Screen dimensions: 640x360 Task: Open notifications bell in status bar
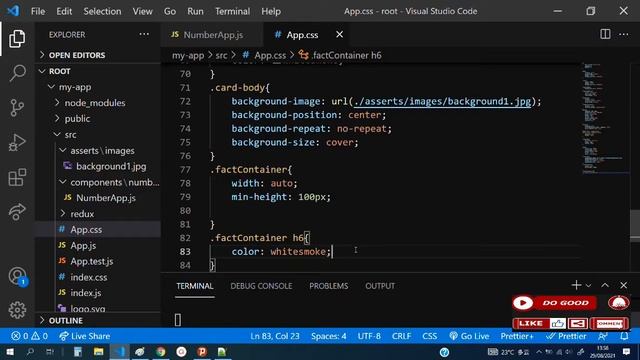(624, 336)
